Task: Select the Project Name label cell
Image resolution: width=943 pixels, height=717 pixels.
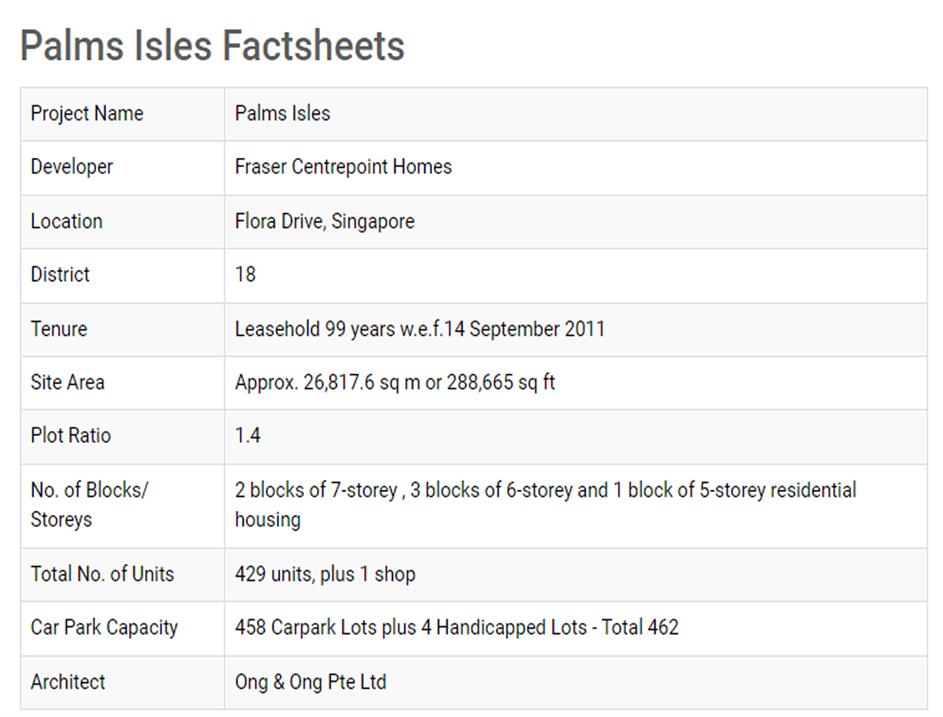Action: (x=87, y=113)
